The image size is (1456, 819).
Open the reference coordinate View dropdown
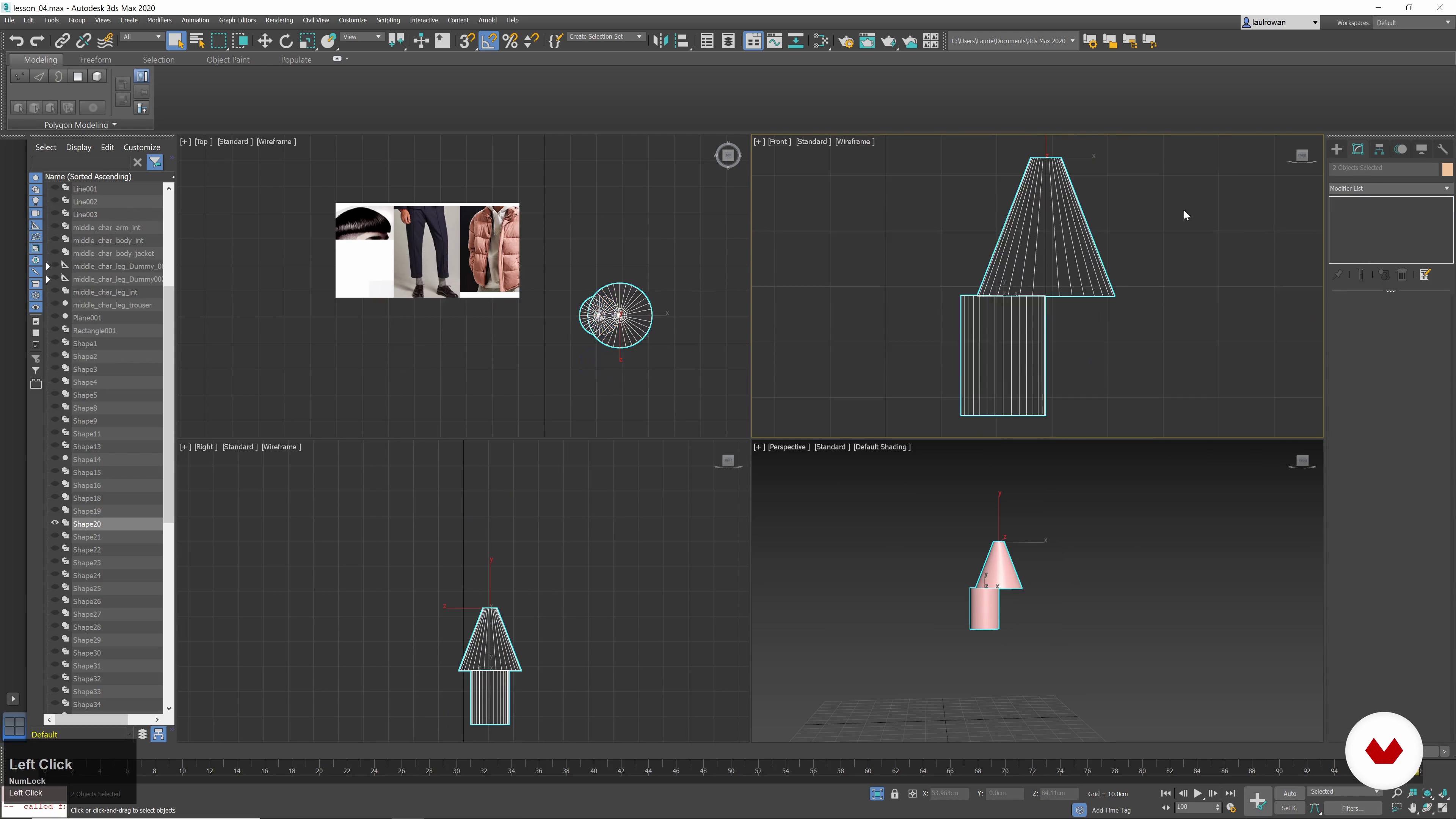pos(362,37)
